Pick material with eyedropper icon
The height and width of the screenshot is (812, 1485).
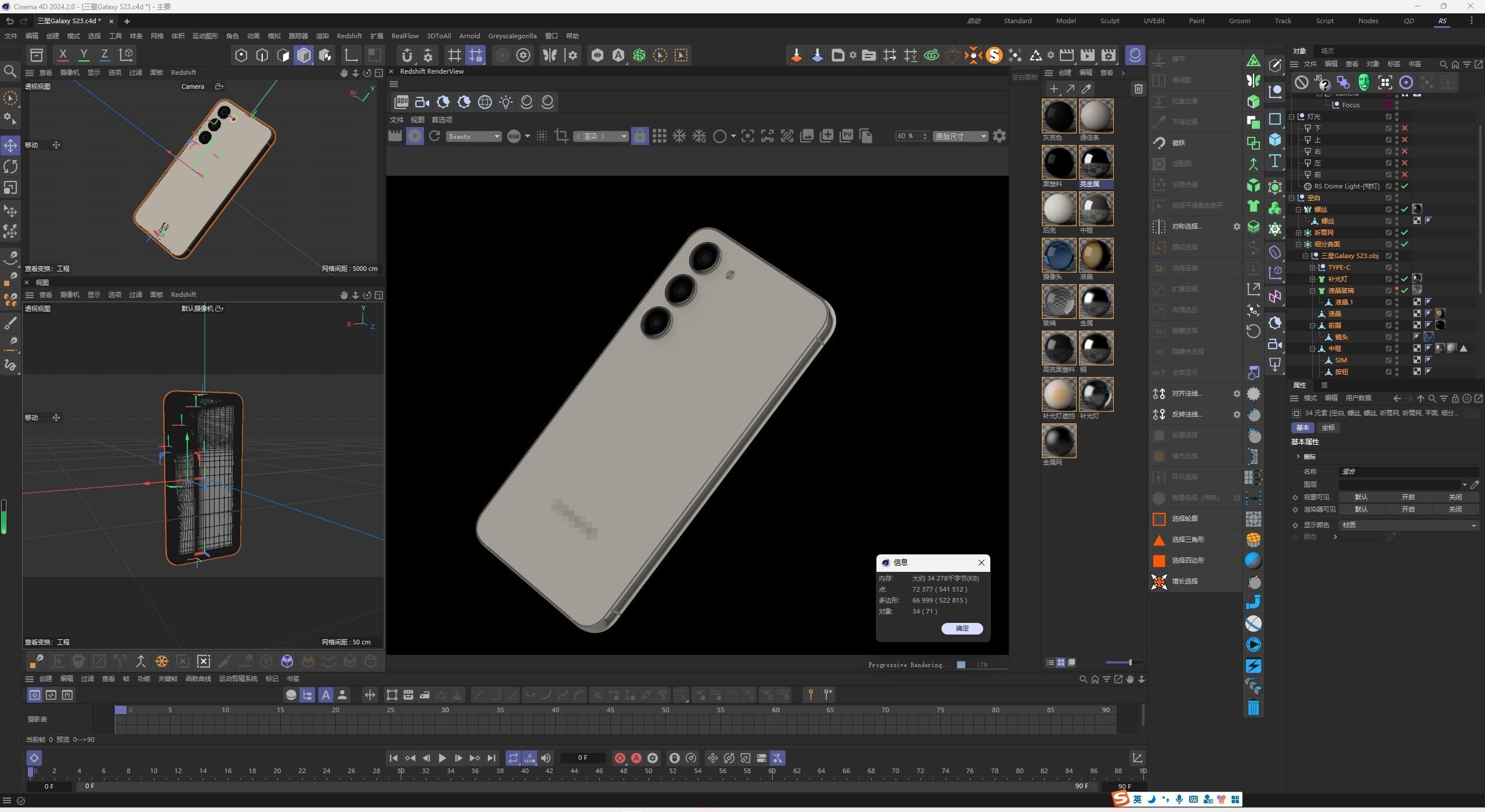click(x=1086, y=89)
